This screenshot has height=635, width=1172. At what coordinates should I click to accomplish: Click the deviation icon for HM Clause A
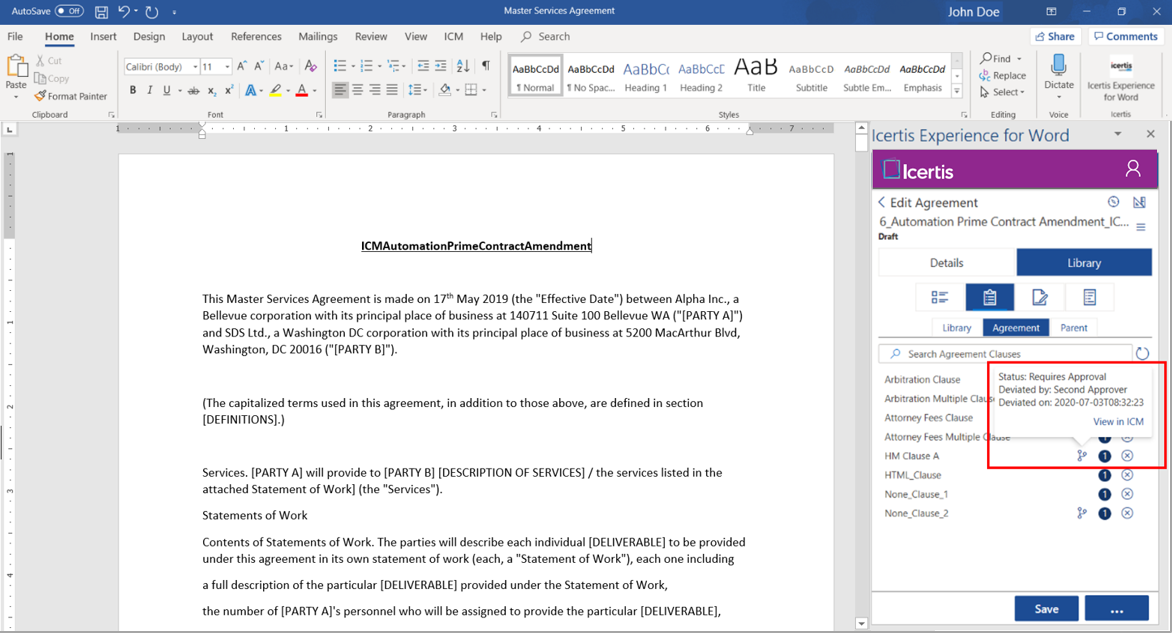(1081, 456)
